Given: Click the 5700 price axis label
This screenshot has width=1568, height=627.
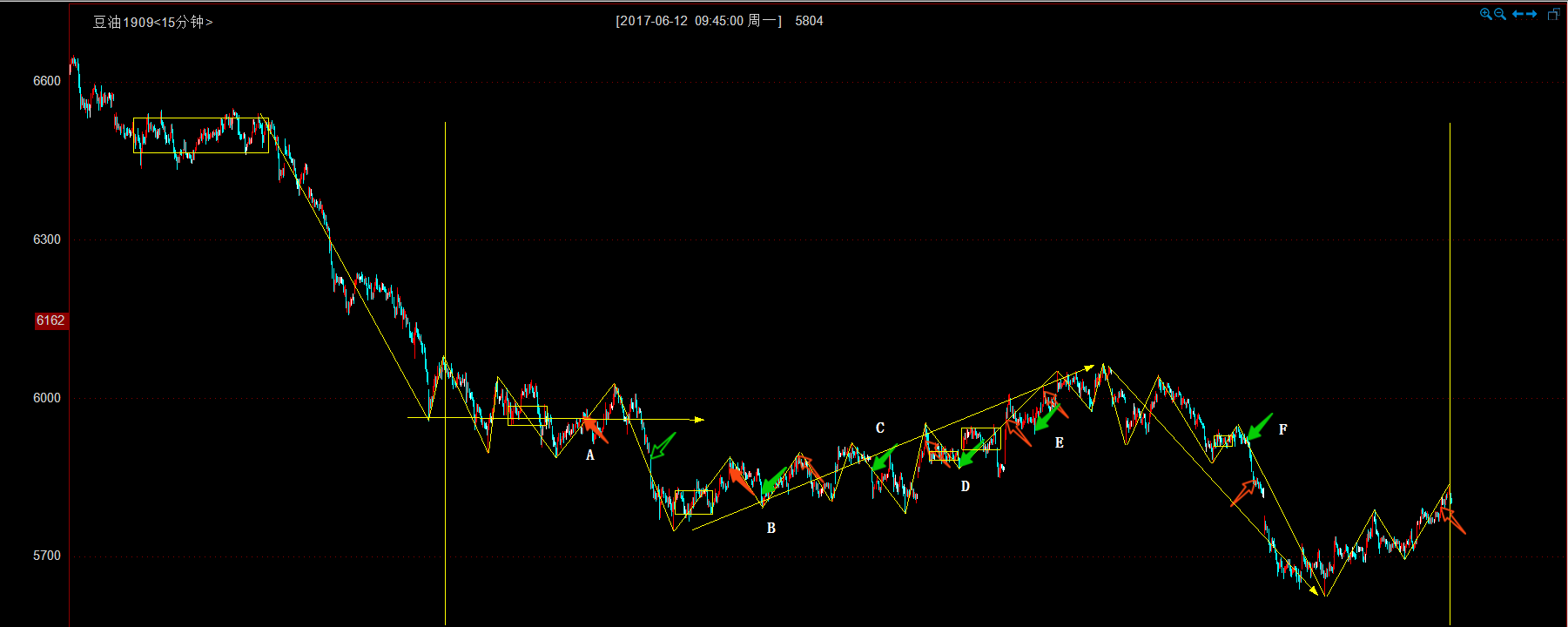Looking at the screenshot, I should [x=47, y=556].
